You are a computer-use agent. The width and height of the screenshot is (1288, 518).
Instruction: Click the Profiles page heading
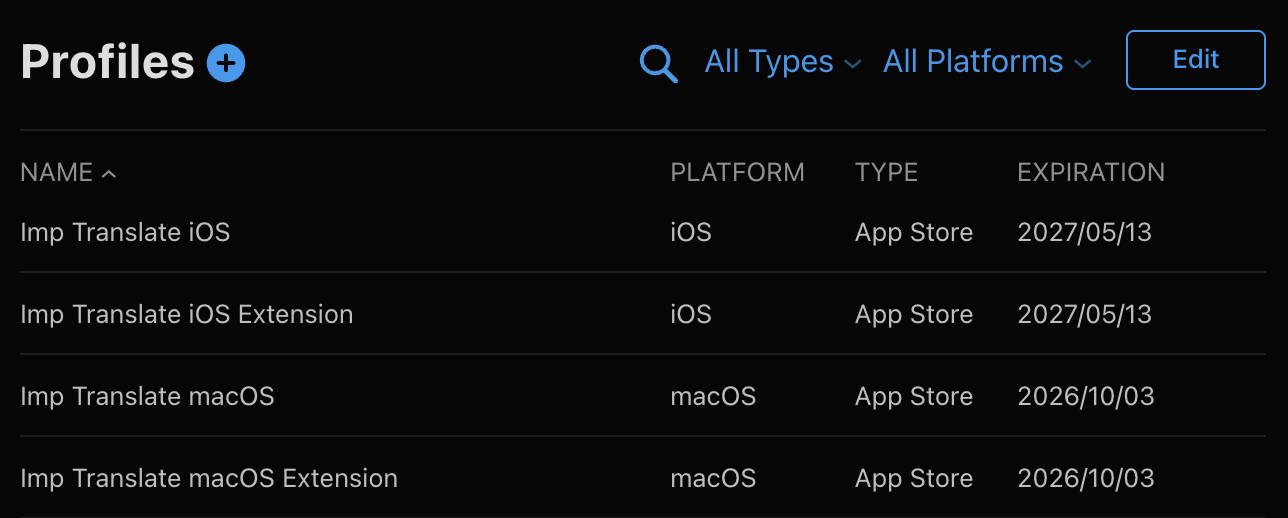pyautogui.click(x=107, y=62)
